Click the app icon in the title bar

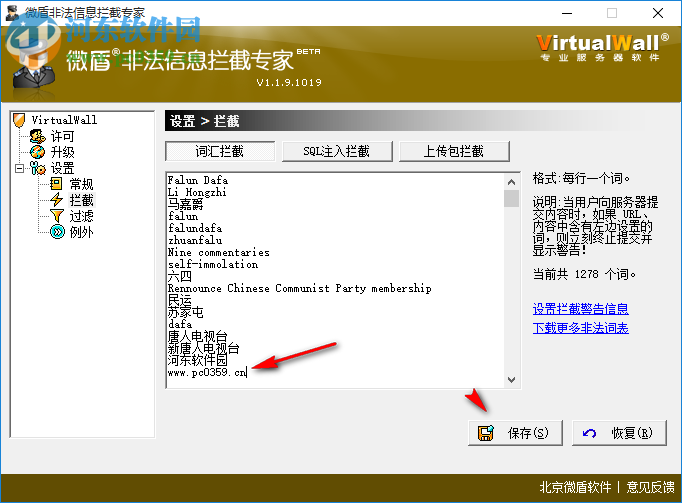pos(12,13)
